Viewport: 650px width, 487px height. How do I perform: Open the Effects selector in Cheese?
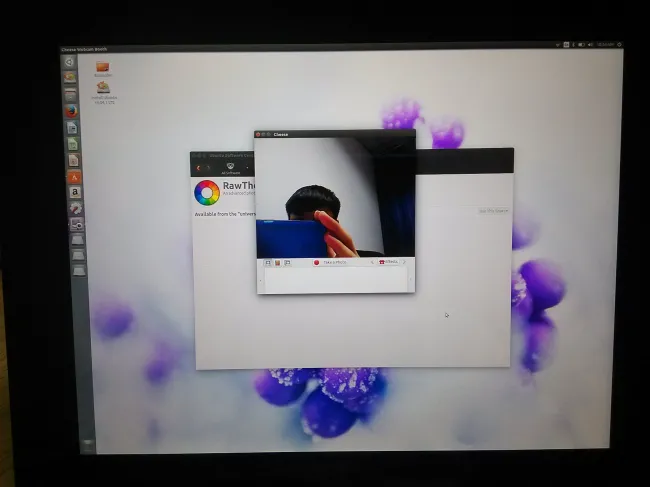click(389, 262)
